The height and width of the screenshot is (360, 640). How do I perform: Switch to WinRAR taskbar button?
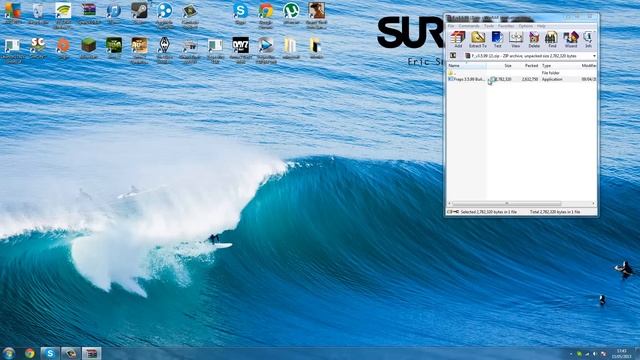click(x=91, y=353)
